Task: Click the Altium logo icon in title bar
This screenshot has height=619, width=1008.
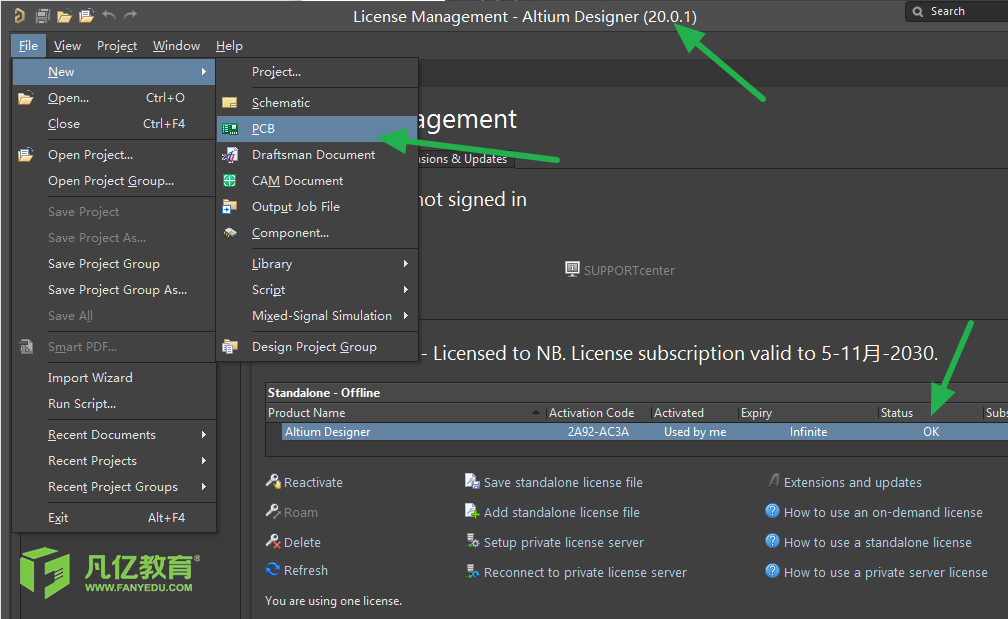Action: [19, 15]
